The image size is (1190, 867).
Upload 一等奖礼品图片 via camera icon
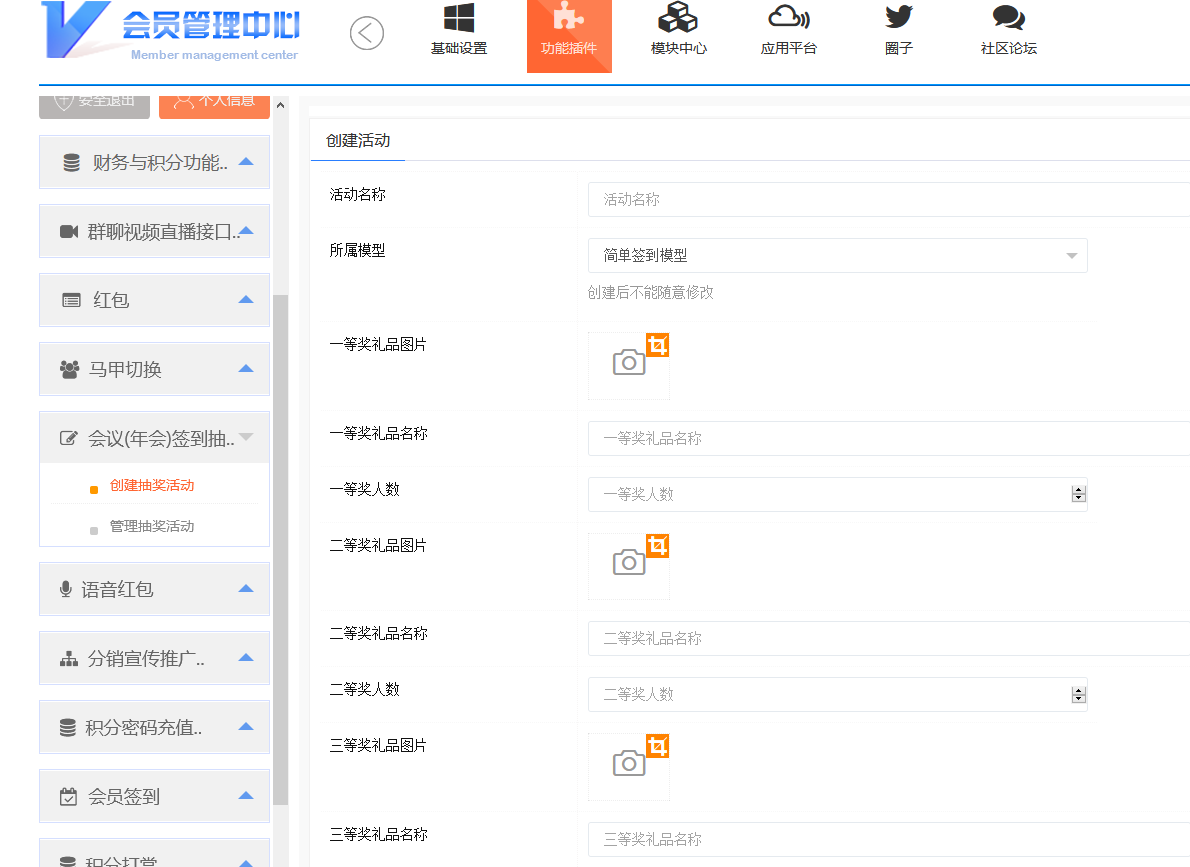tap(628, 362)
